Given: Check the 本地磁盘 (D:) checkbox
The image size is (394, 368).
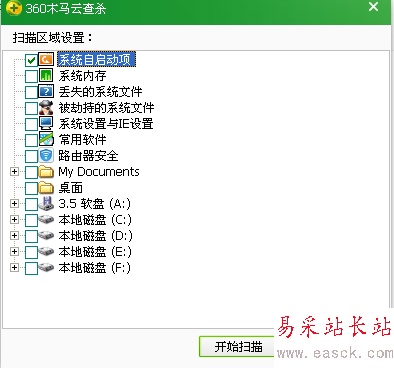Looking at the screenshot, I should pos(31,236).
